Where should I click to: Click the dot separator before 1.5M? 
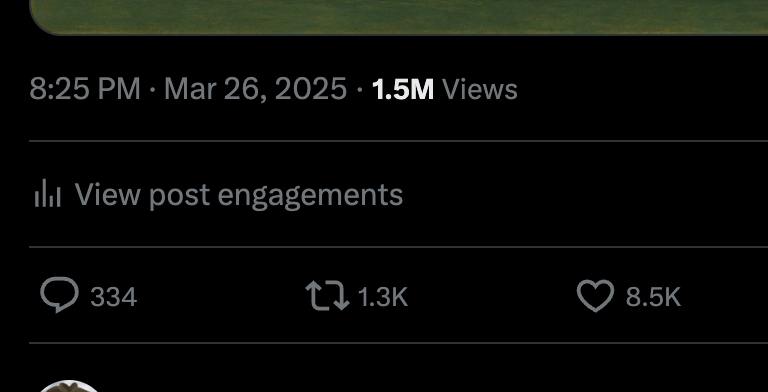(x=360, y=91)
